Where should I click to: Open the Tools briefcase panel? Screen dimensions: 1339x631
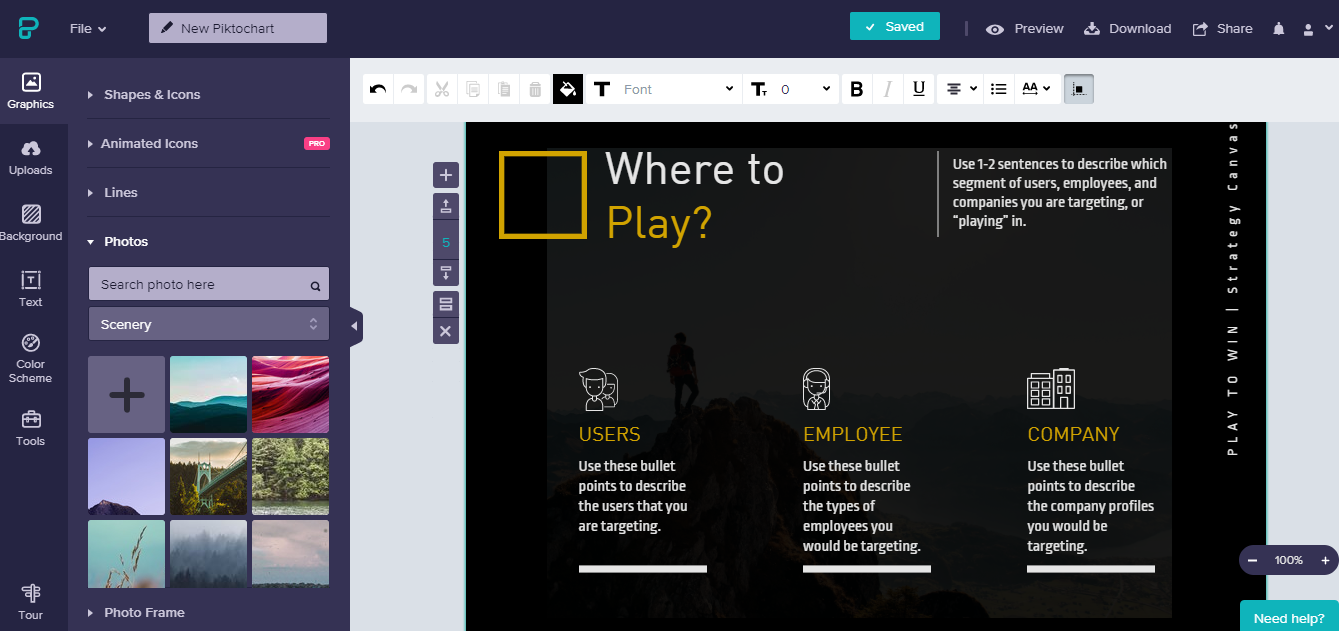coord(31,427)
